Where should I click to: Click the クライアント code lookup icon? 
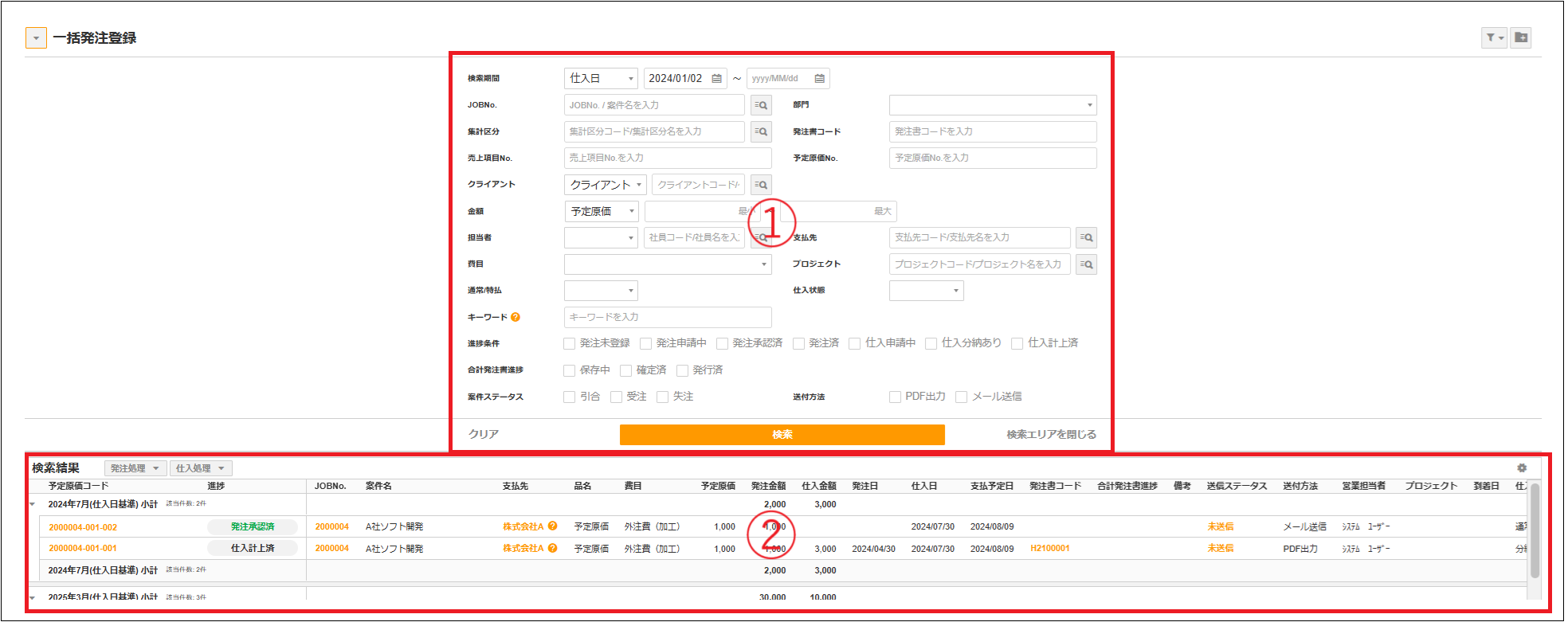click(x=761, y=185)
